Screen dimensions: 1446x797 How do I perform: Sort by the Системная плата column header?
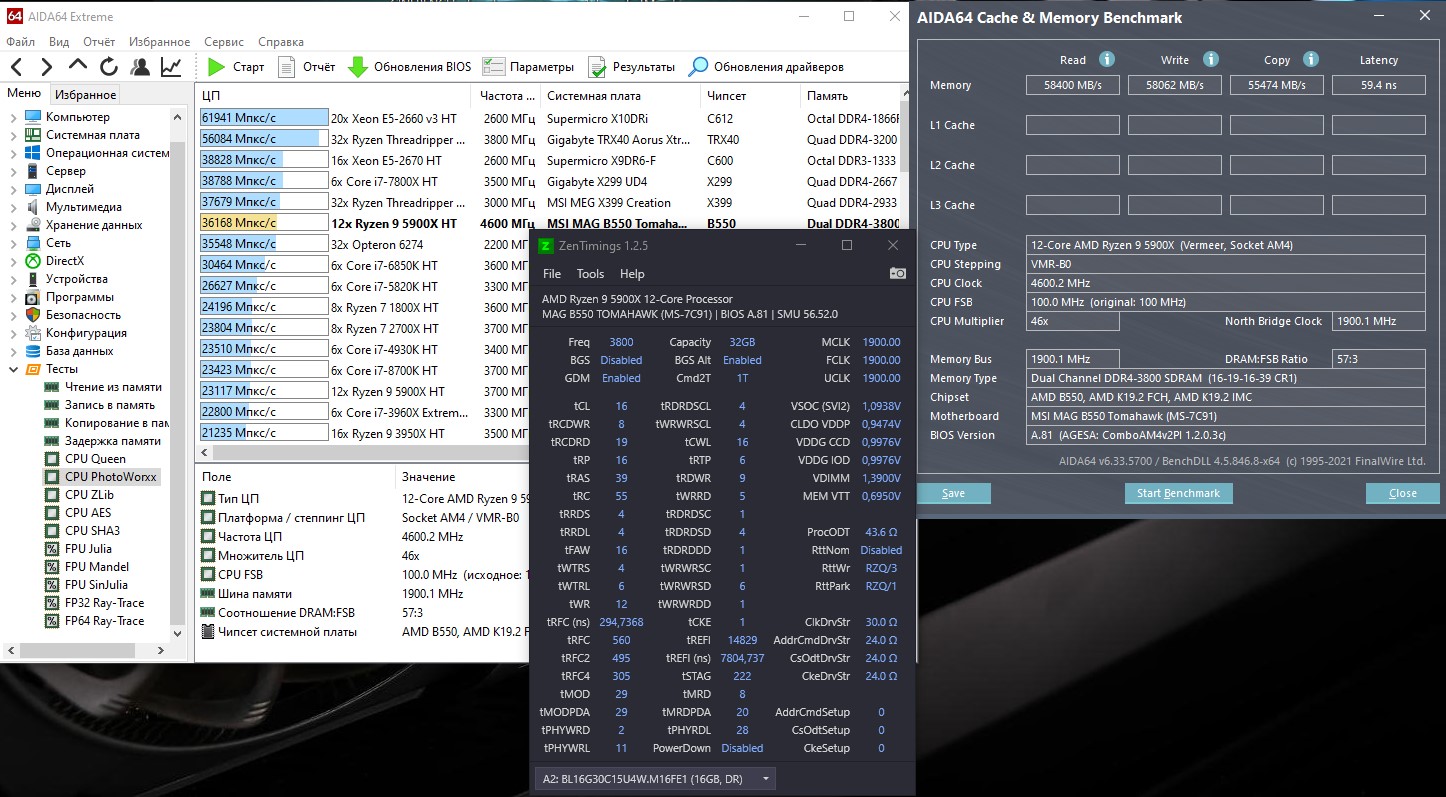[620, 95]
